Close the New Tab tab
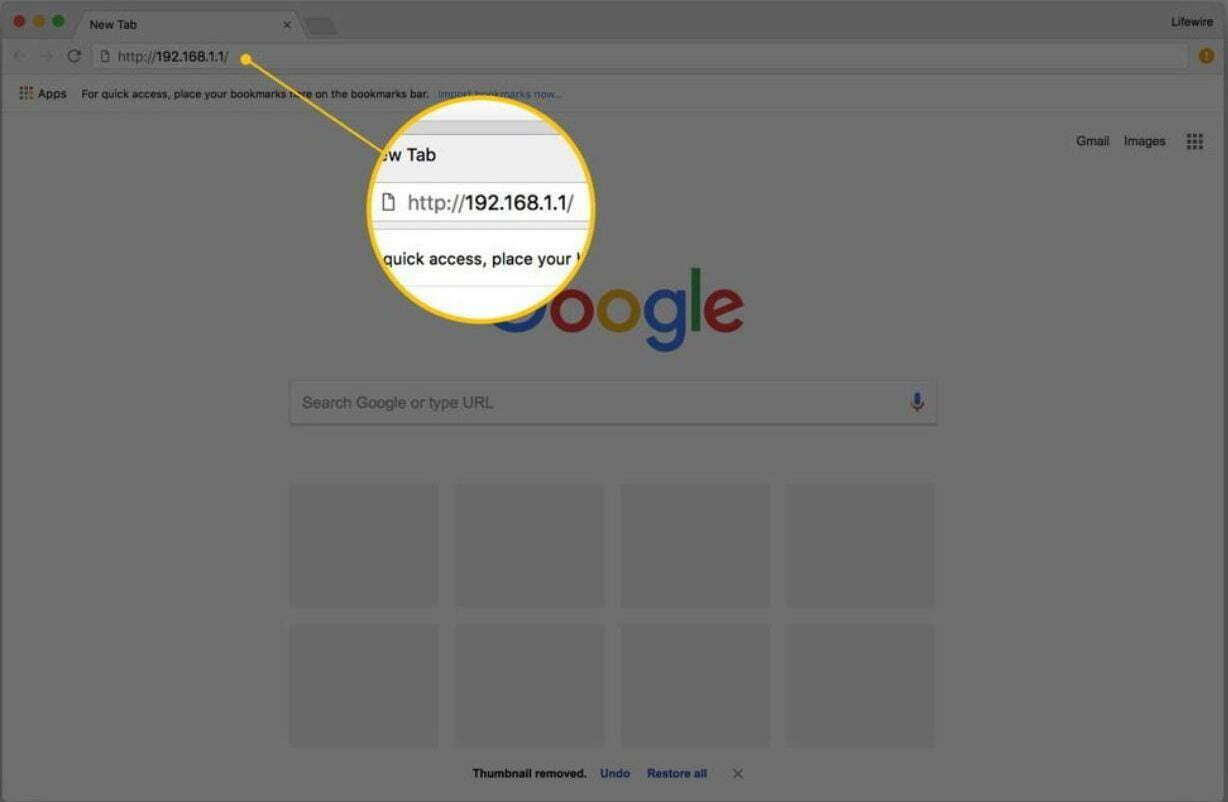The width and height of the screenshot is (1228, 802). 287,24
